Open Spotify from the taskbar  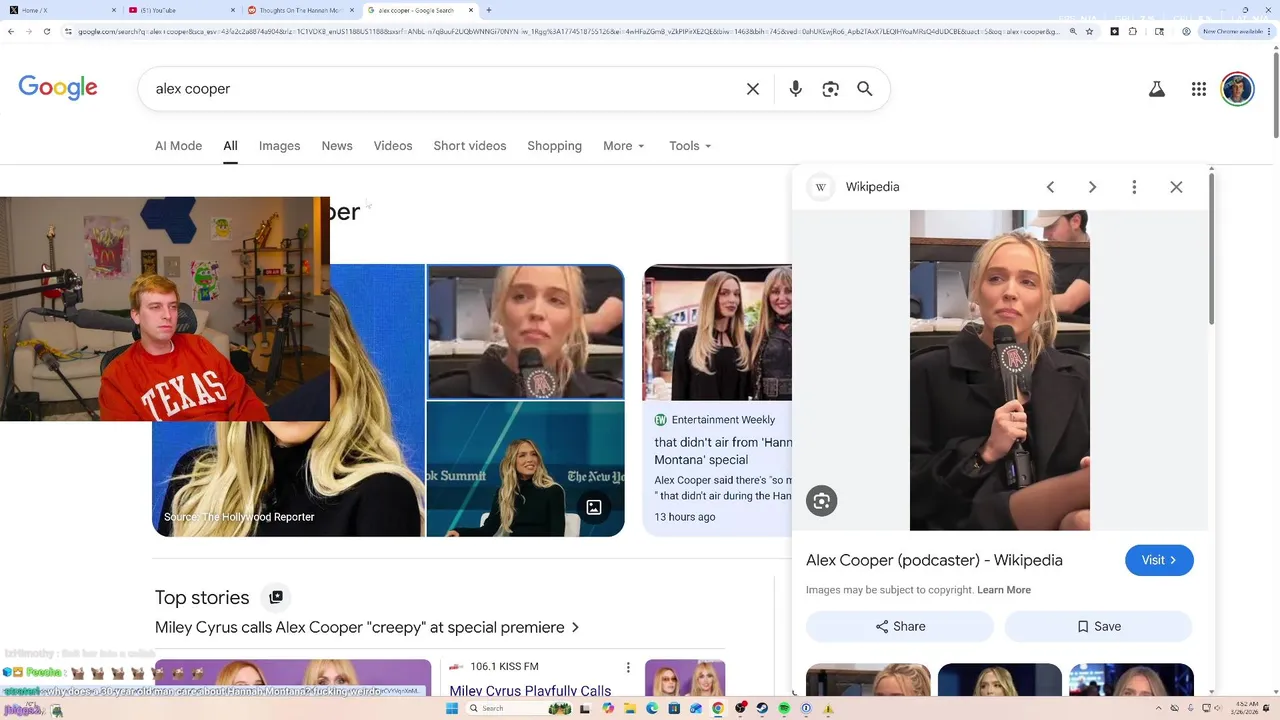(x=784, y=709)
